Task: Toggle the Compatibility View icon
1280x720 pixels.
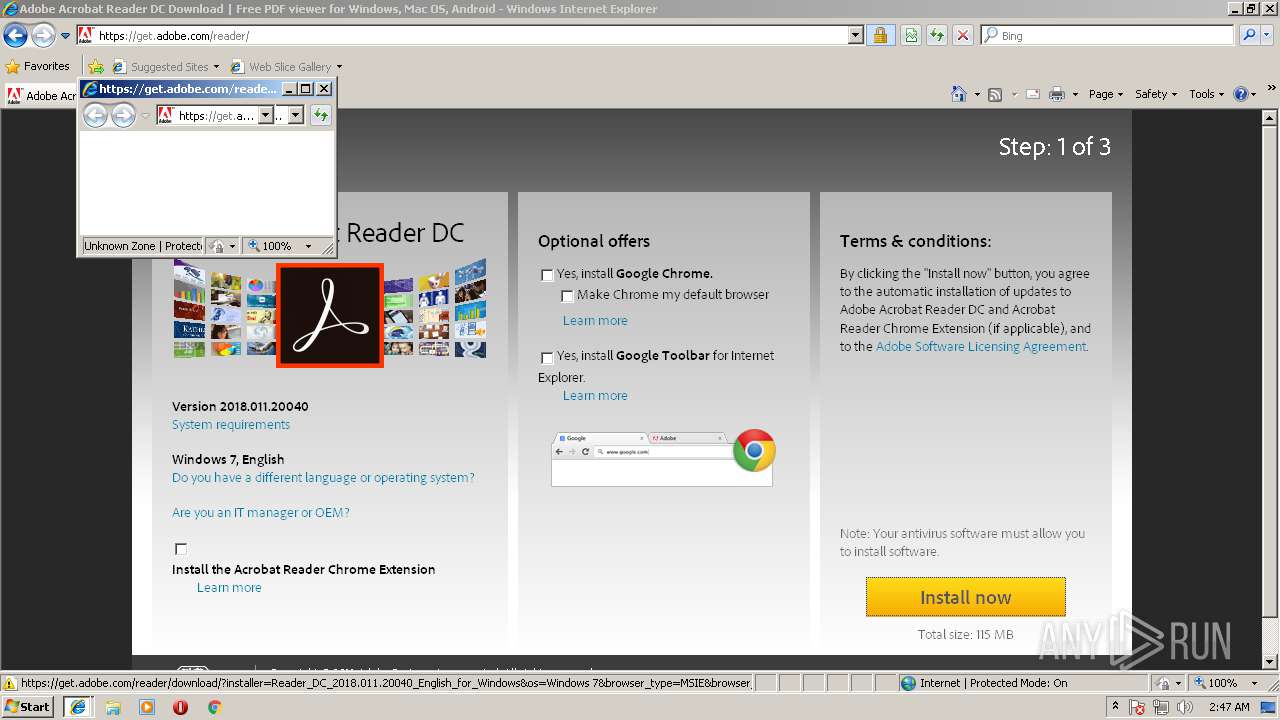Action: point(910,35)
